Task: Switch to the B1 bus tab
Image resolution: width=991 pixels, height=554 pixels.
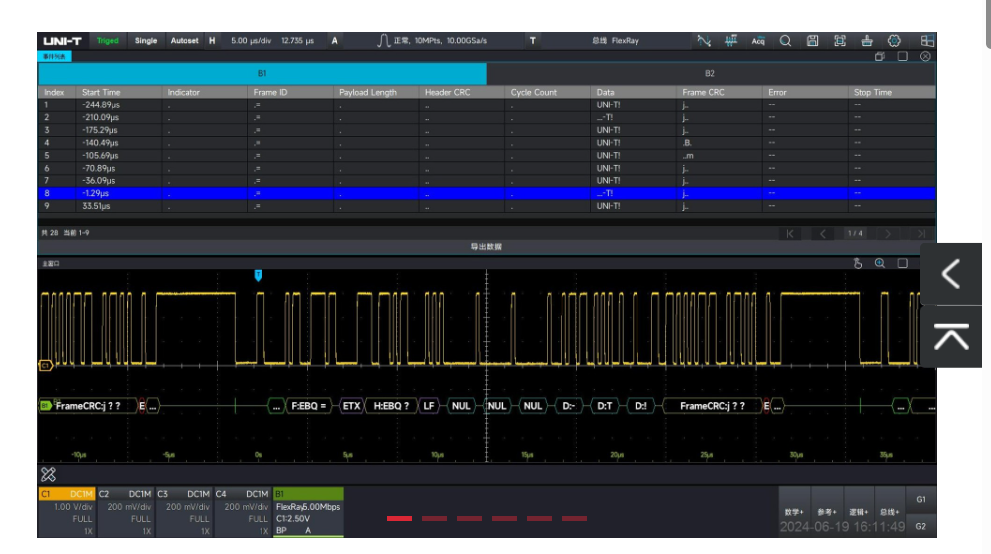Action: 262,73
